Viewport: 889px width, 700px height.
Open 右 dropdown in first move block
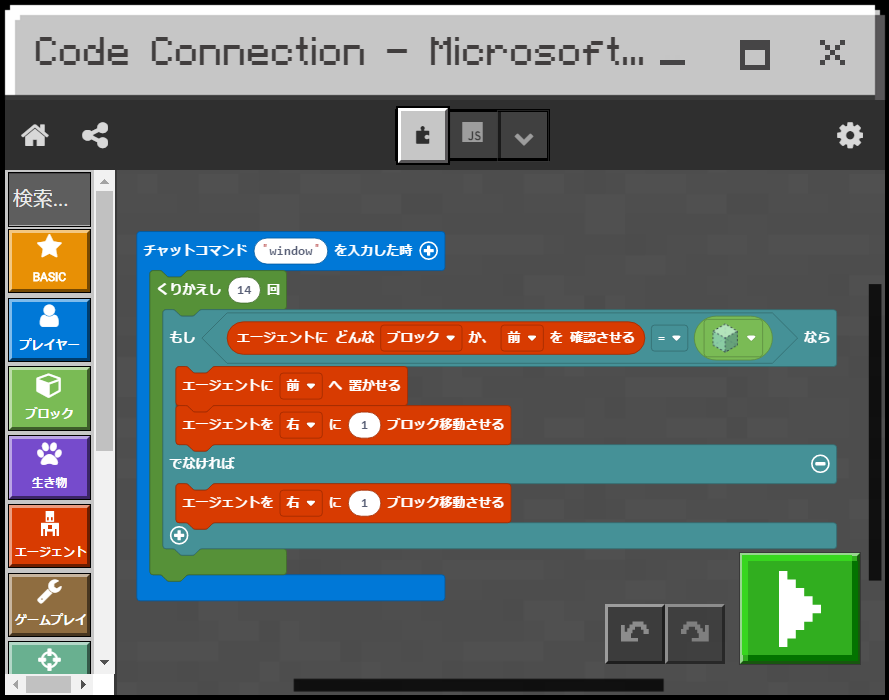(x=301, y=425)
